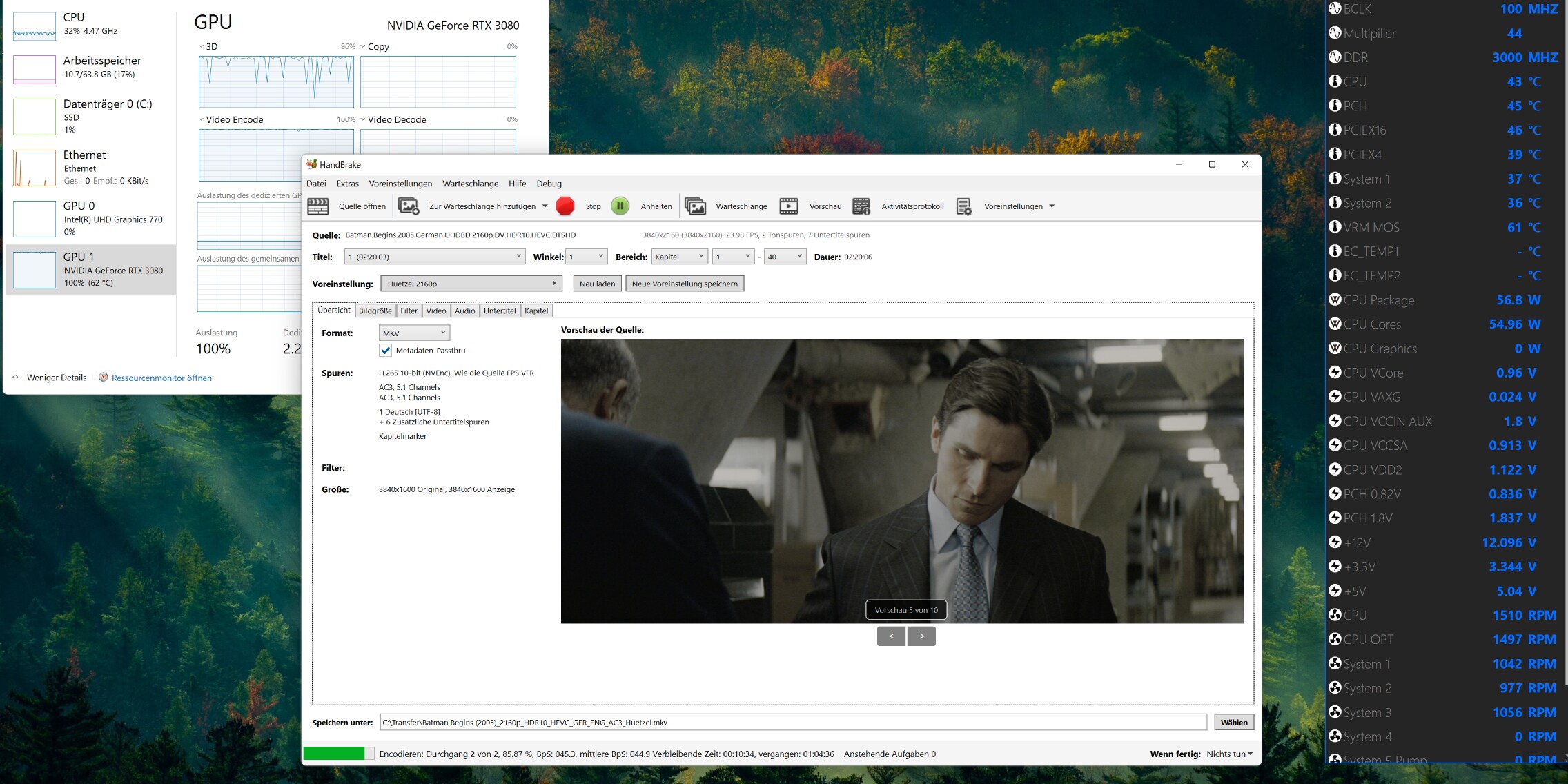The width and height of the screenshot is (1568, 784).
Task: Click Zur Warteschlange hinzufügen icon
Action: click(409, 206)
